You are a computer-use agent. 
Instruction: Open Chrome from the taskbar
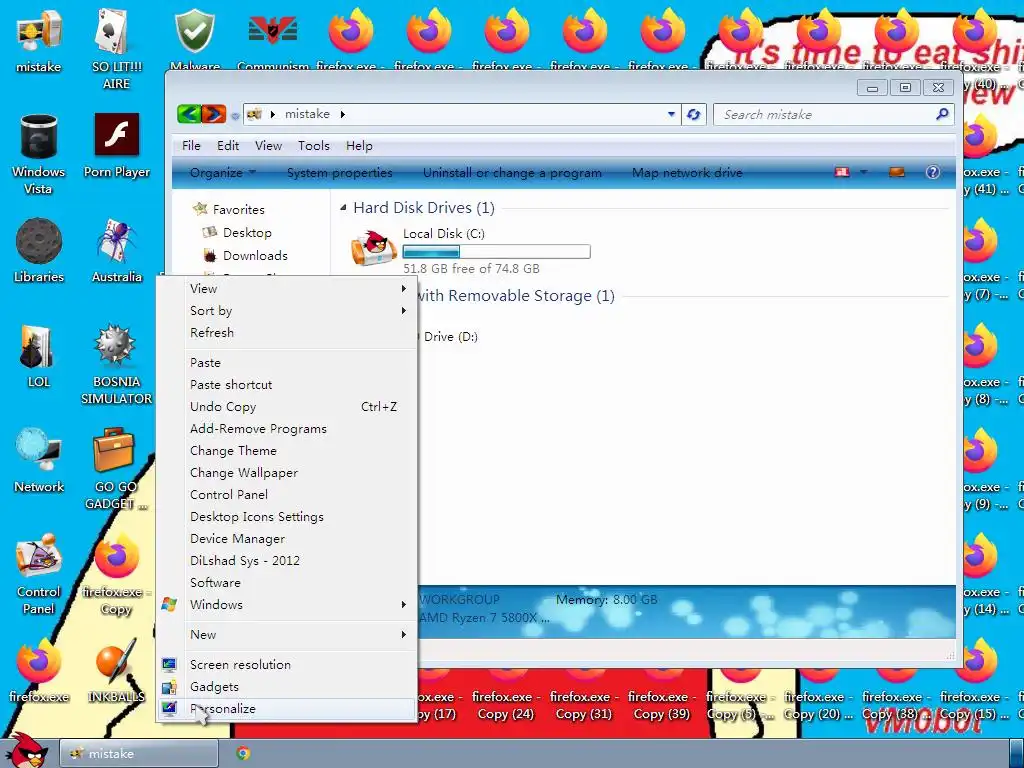click(243, 753)
